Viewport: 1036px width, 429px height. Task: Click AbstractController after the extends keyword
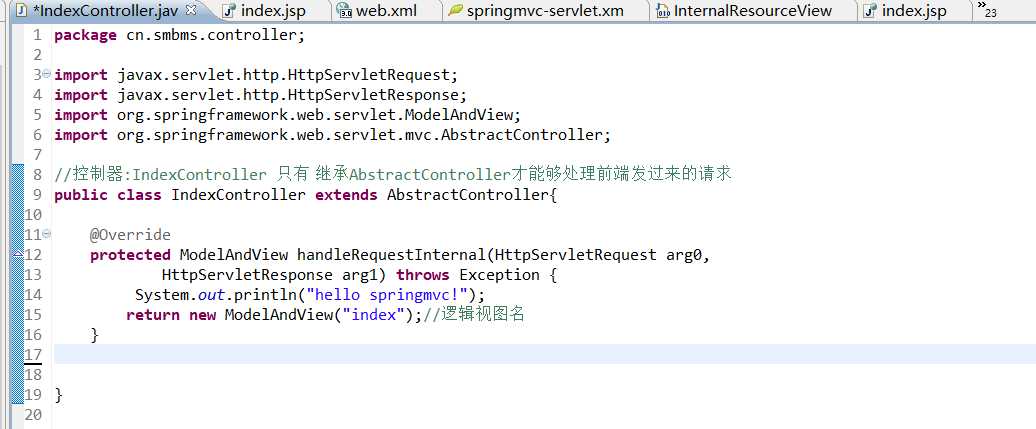(467, 195)
